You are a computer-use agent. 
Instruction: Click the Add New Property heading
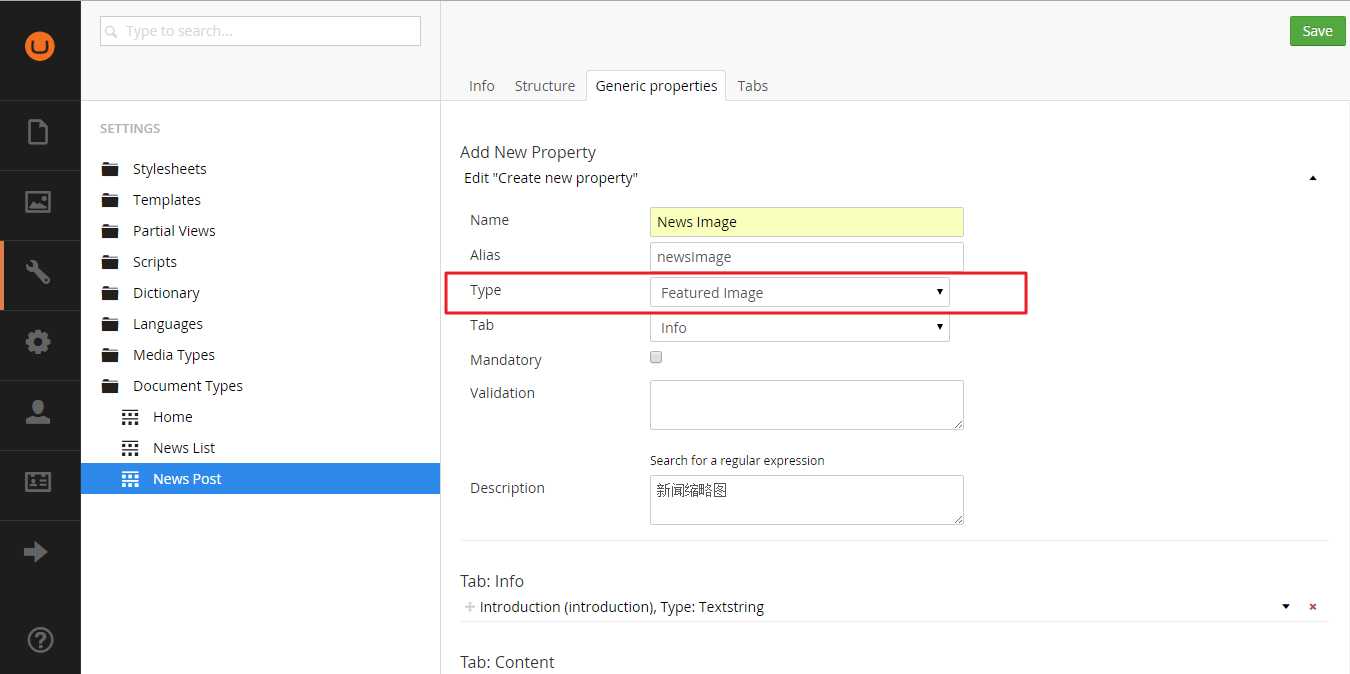click(528, 152)
